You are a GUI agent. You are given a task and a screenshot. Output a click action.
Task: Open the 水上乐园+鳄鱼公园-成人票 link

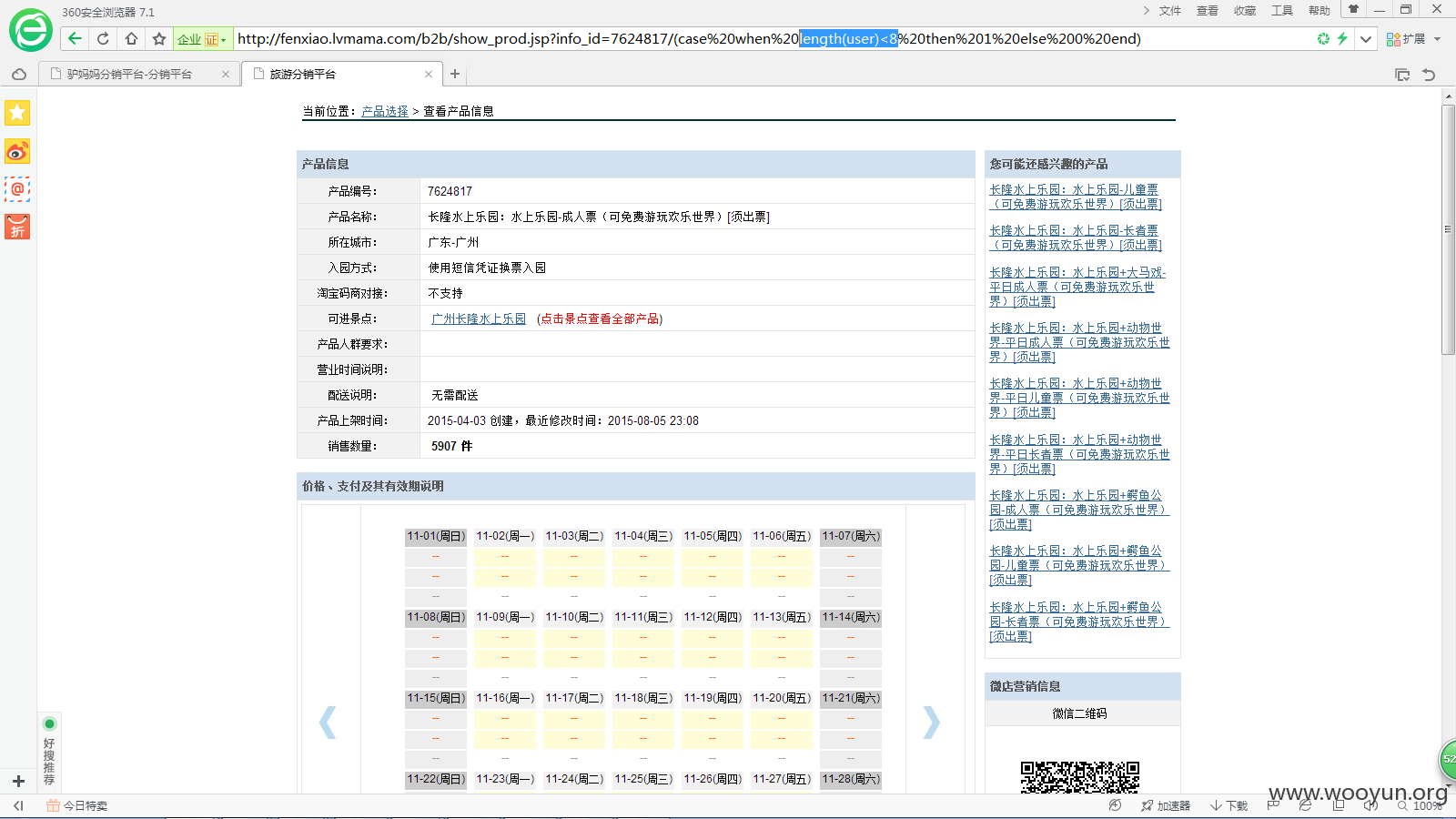click(x=1079, y=510)
